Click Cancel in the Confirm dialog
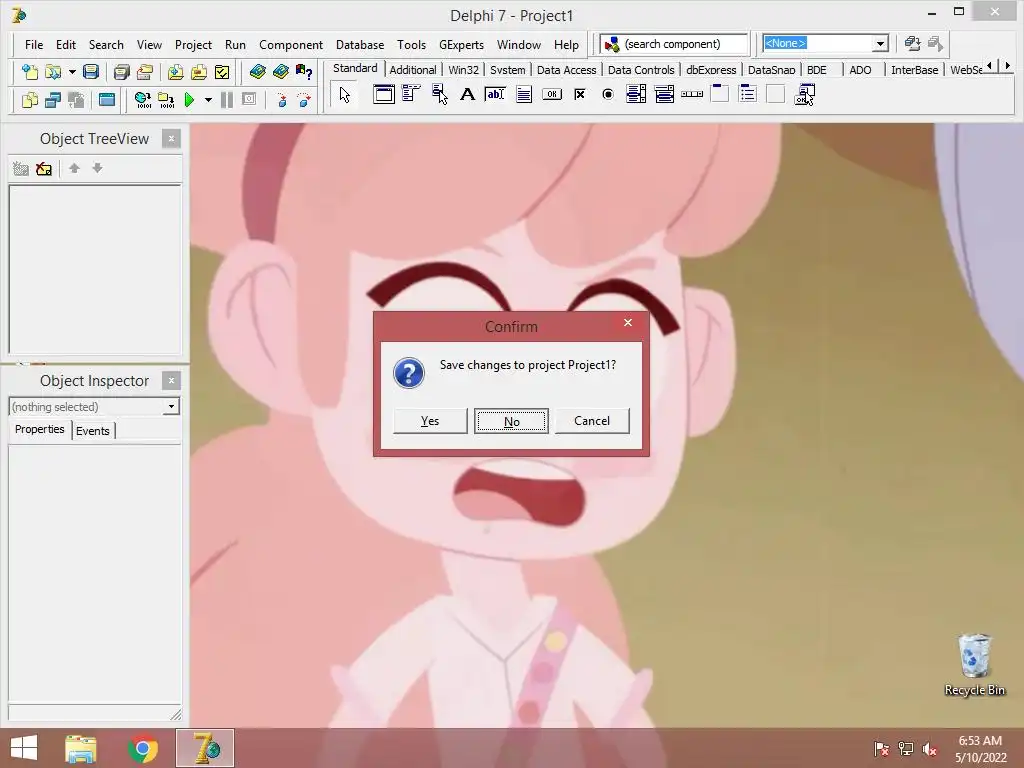Image resolution: width=1024 pixels, height=768 pixels. tap(592, 421)
